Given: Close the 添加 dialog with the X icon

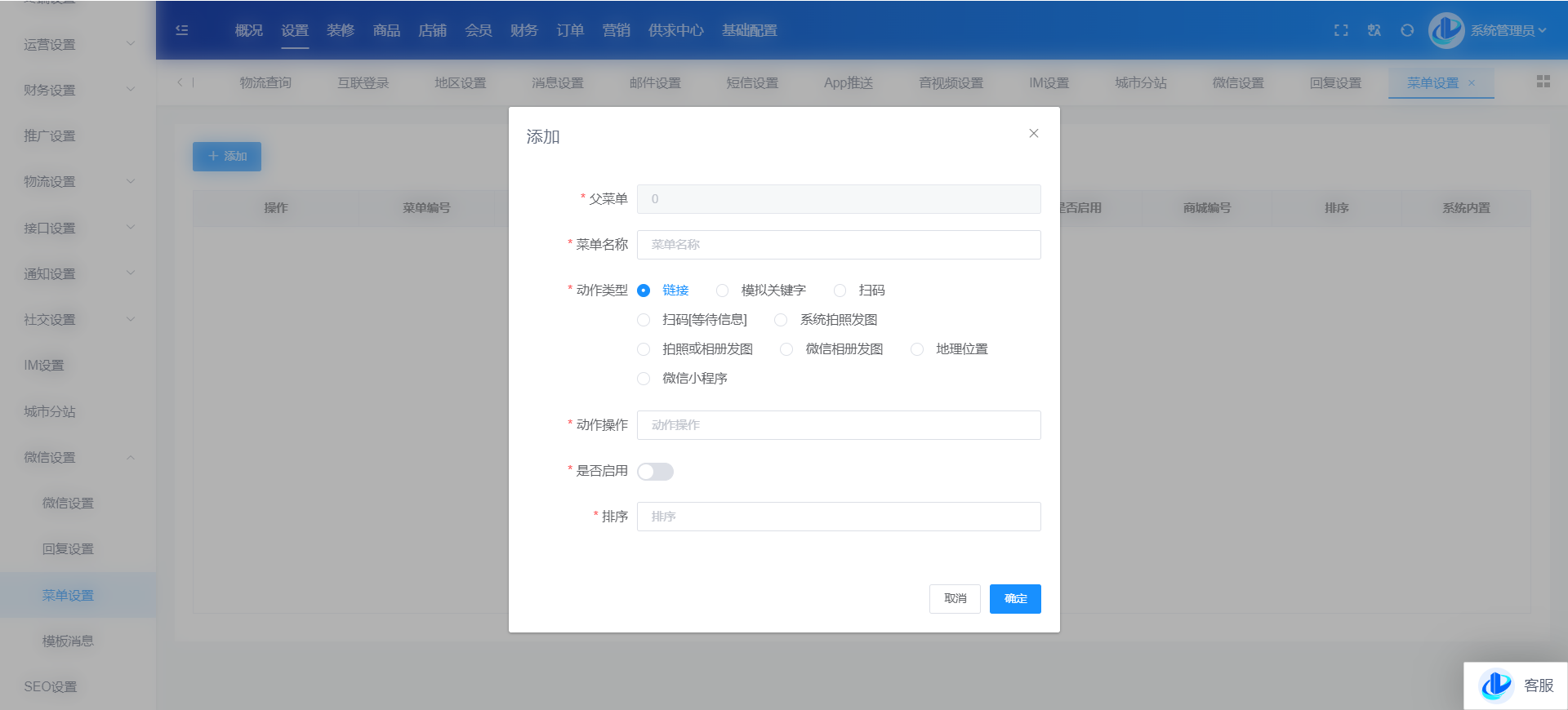Looking at the screenshot, I should point(1033,133).
